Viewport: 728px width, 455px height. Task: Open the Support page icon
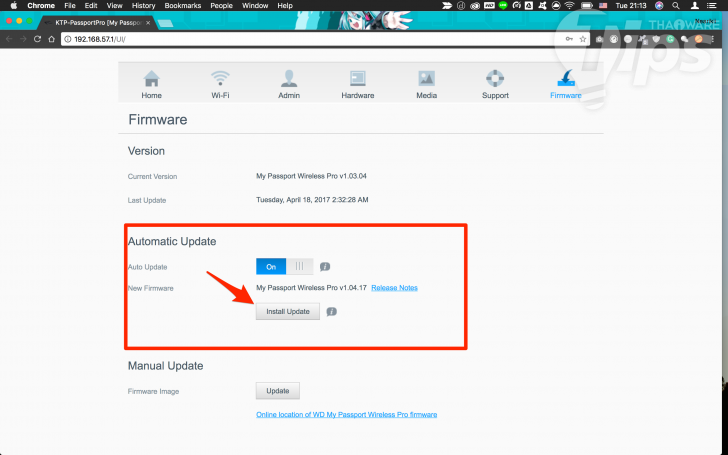[x=495, y=78]
